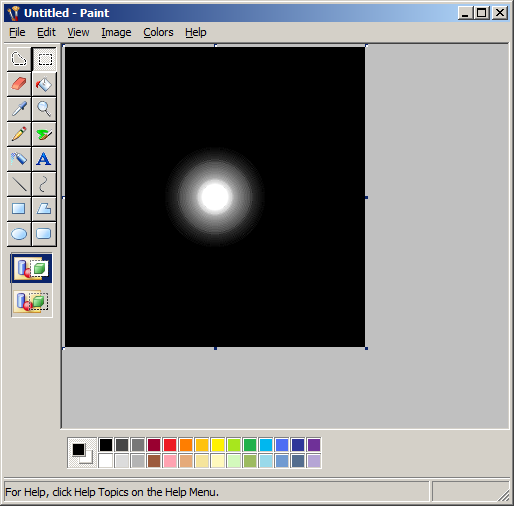
Task: Click the foreground/background color indicator box
Action: point(82,453)
